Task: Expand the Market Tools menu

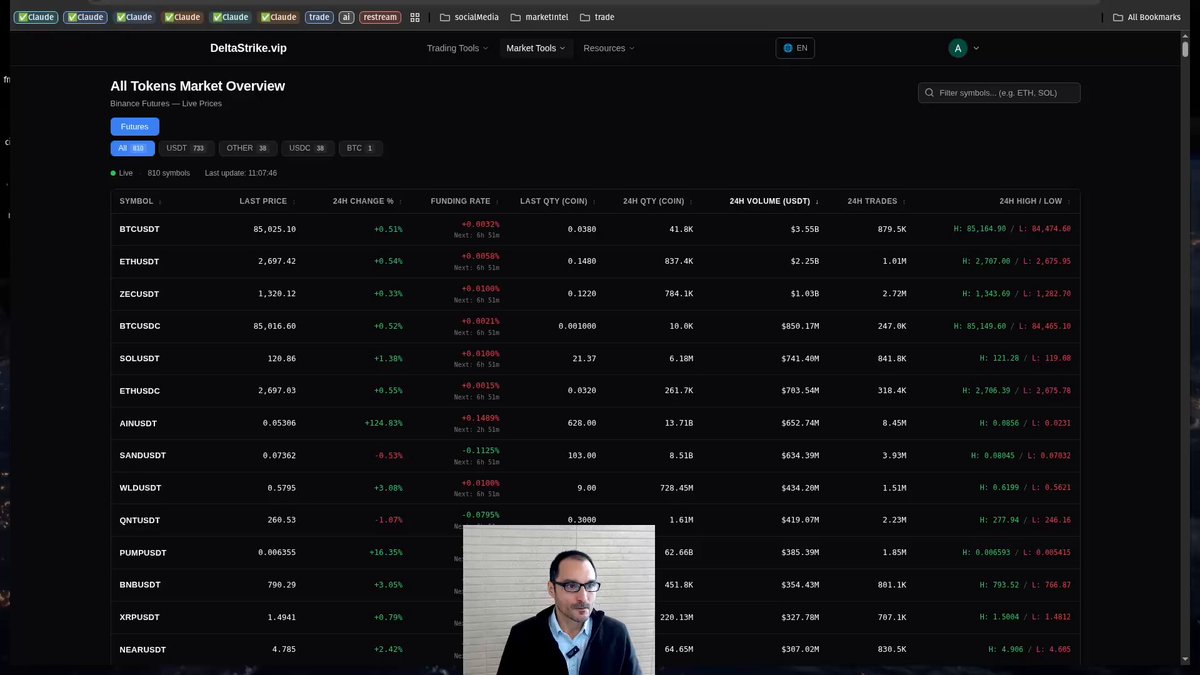Action: (x=536, y=48)
